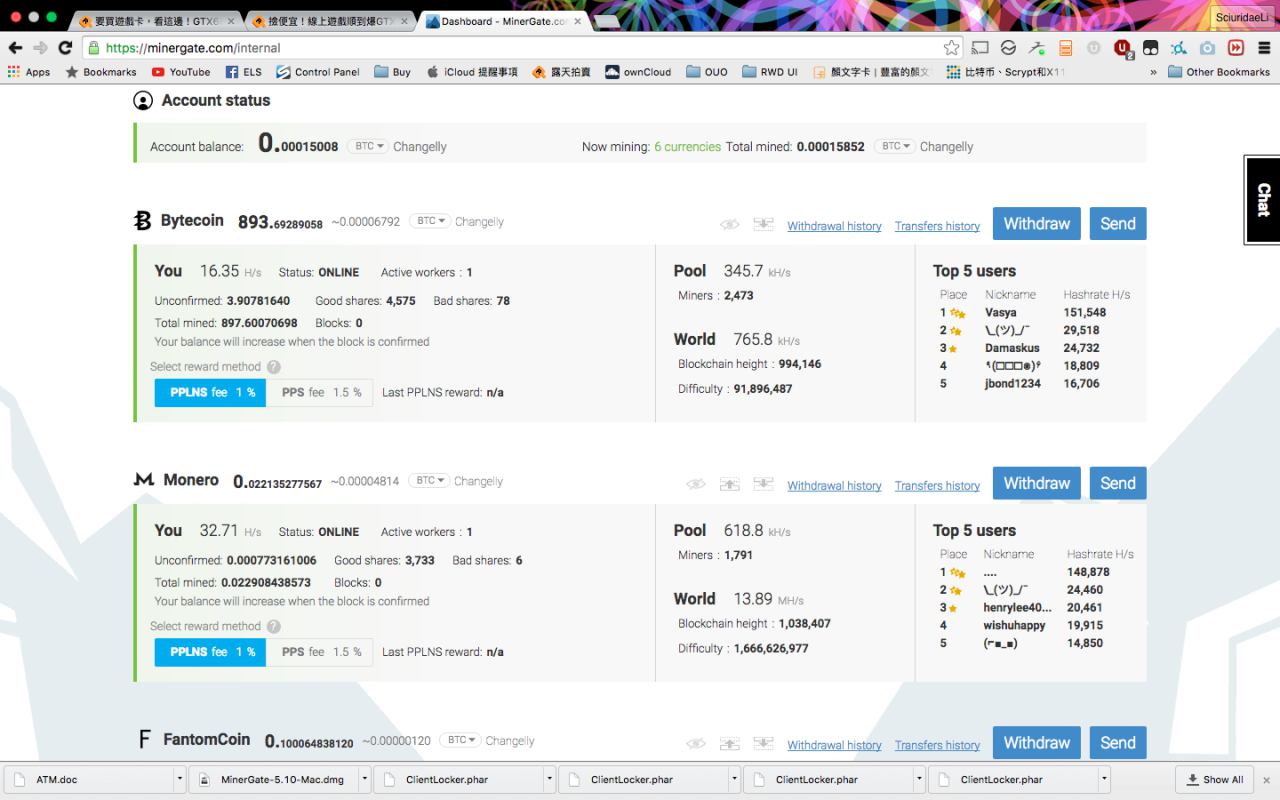Click the Cast icon in the toolbar

(x=980, y=47)
